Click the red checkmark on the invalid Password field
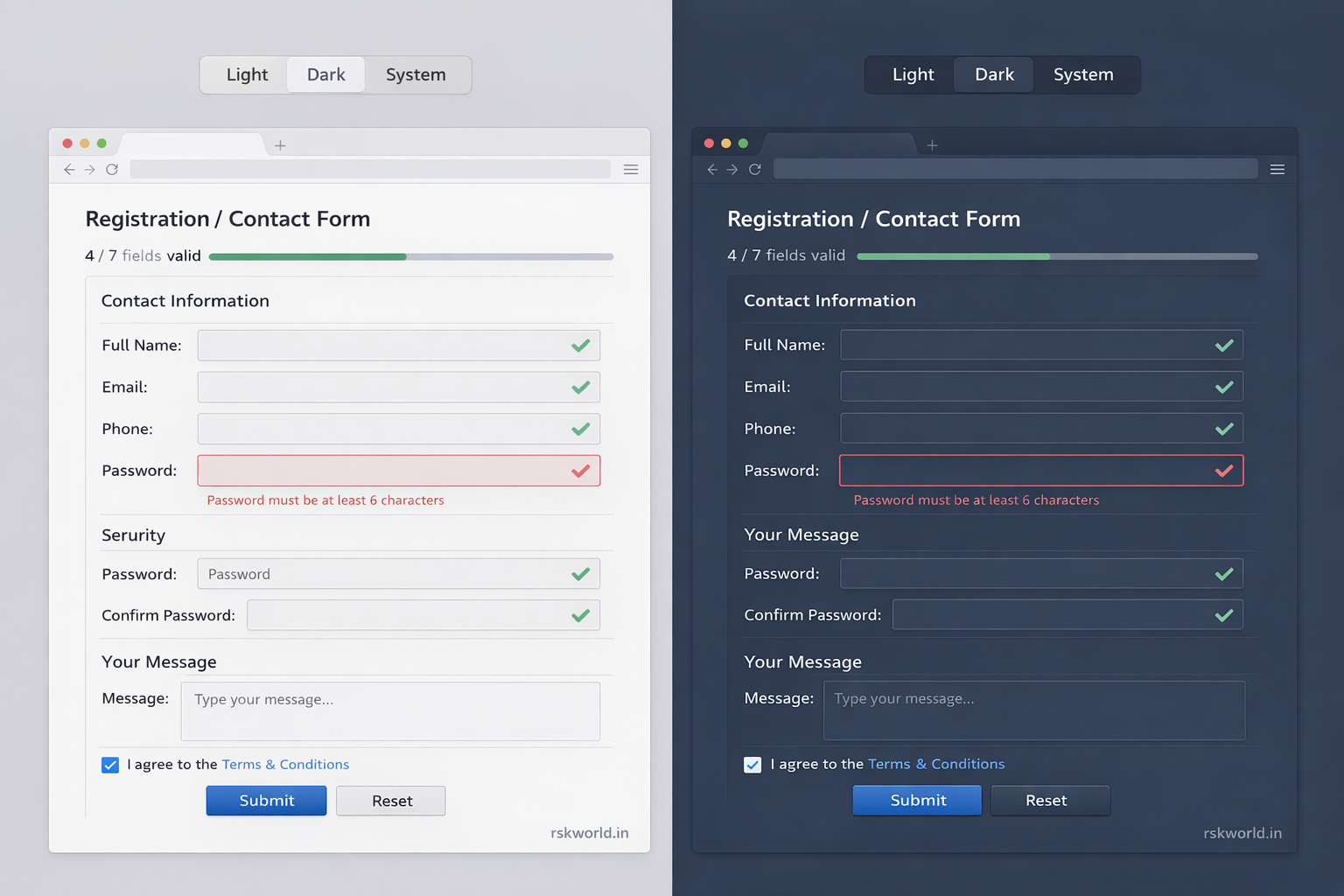Image resolution: width=1344 pixels, height=896 pixels. pos(580,471)
